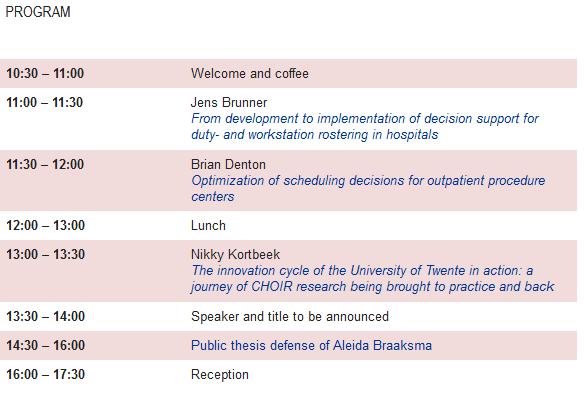Open Nikky Kortbeek's innovation cycle talk link

point(372,278)
